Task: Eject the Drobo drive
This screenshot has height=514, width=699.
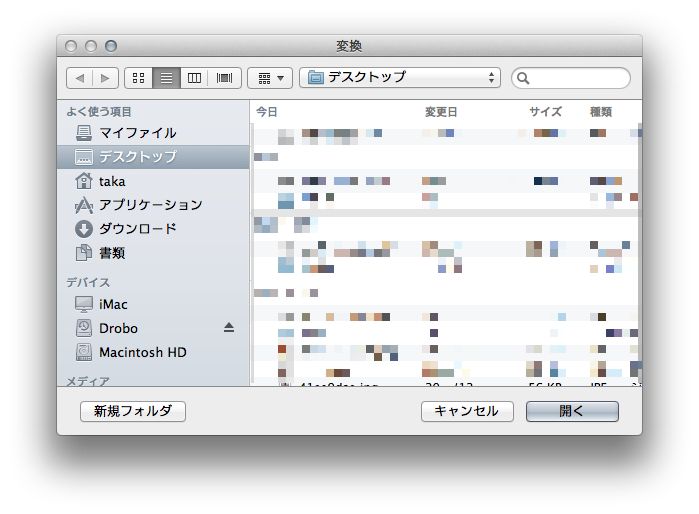Action: (229, 328)
